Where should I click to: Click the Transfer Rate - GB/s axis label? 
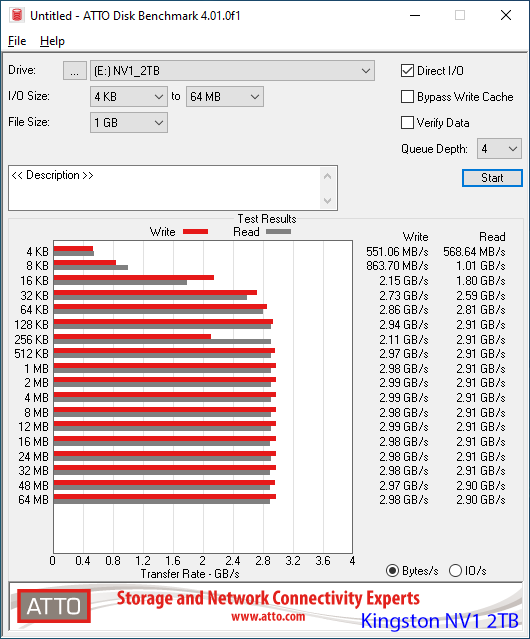[x=190, y=574]
